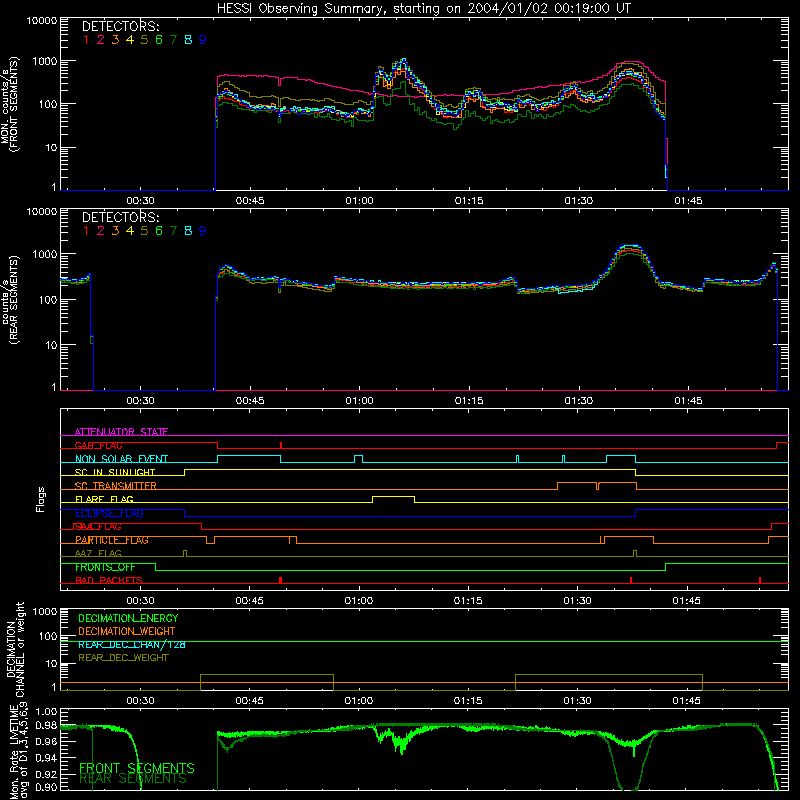Select red detector 1 in rear segments legend
Screen dimensions: 800x800
[86, 231]
